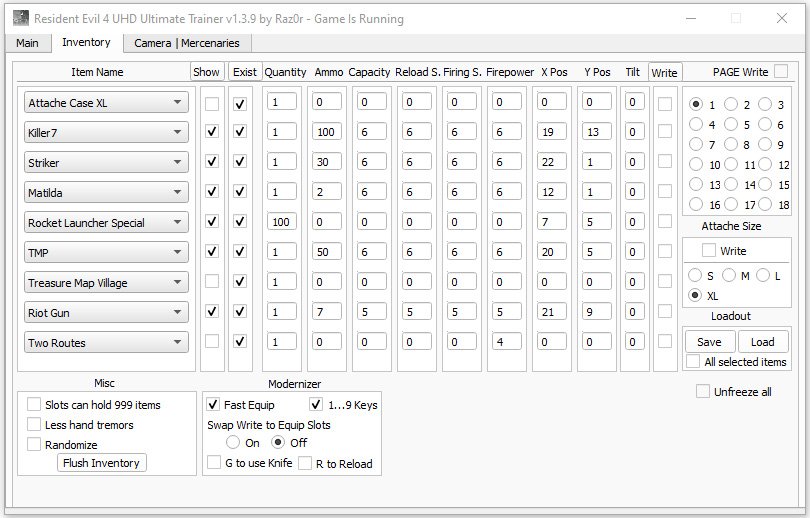Toggle the Randomize checkbox
The image size is (810, 518).
coord(34,444)
